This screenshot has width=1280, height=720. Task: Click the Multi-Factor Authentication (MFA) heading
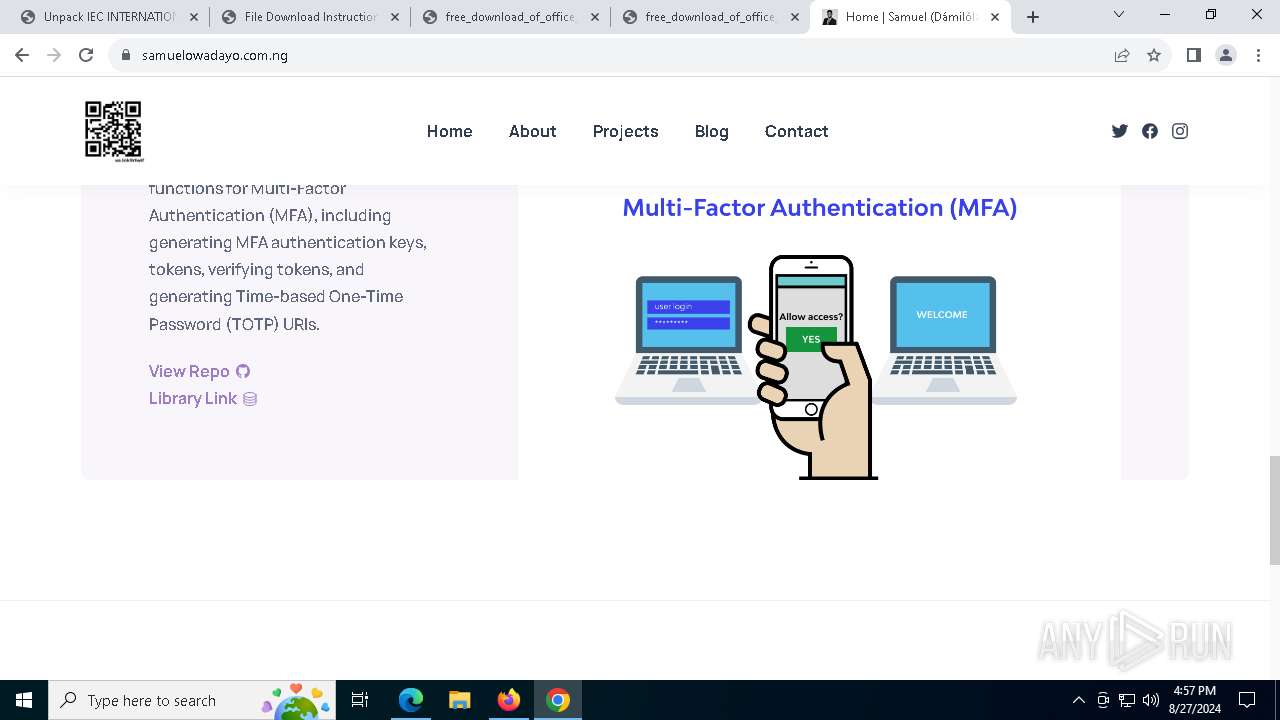coord(819,207)
